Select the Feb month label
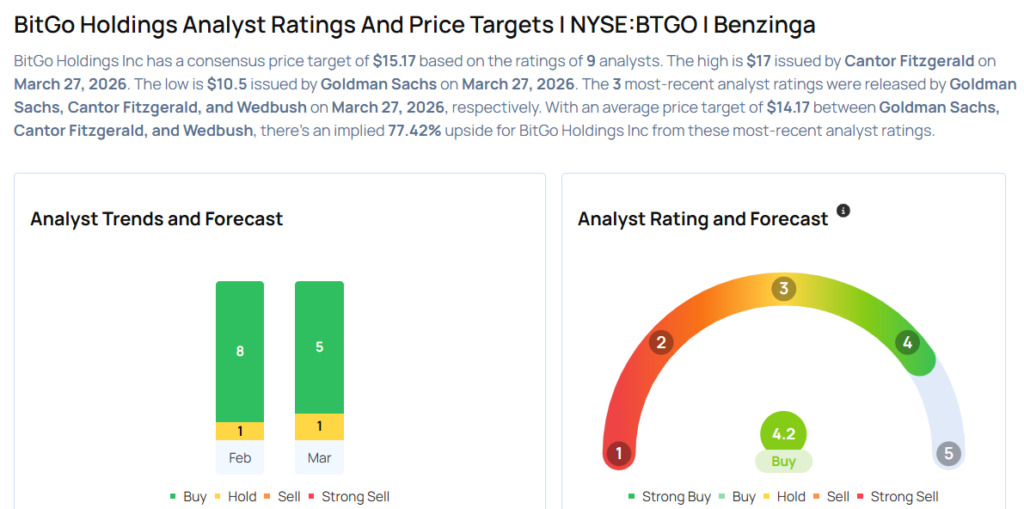 coord(240,458)
